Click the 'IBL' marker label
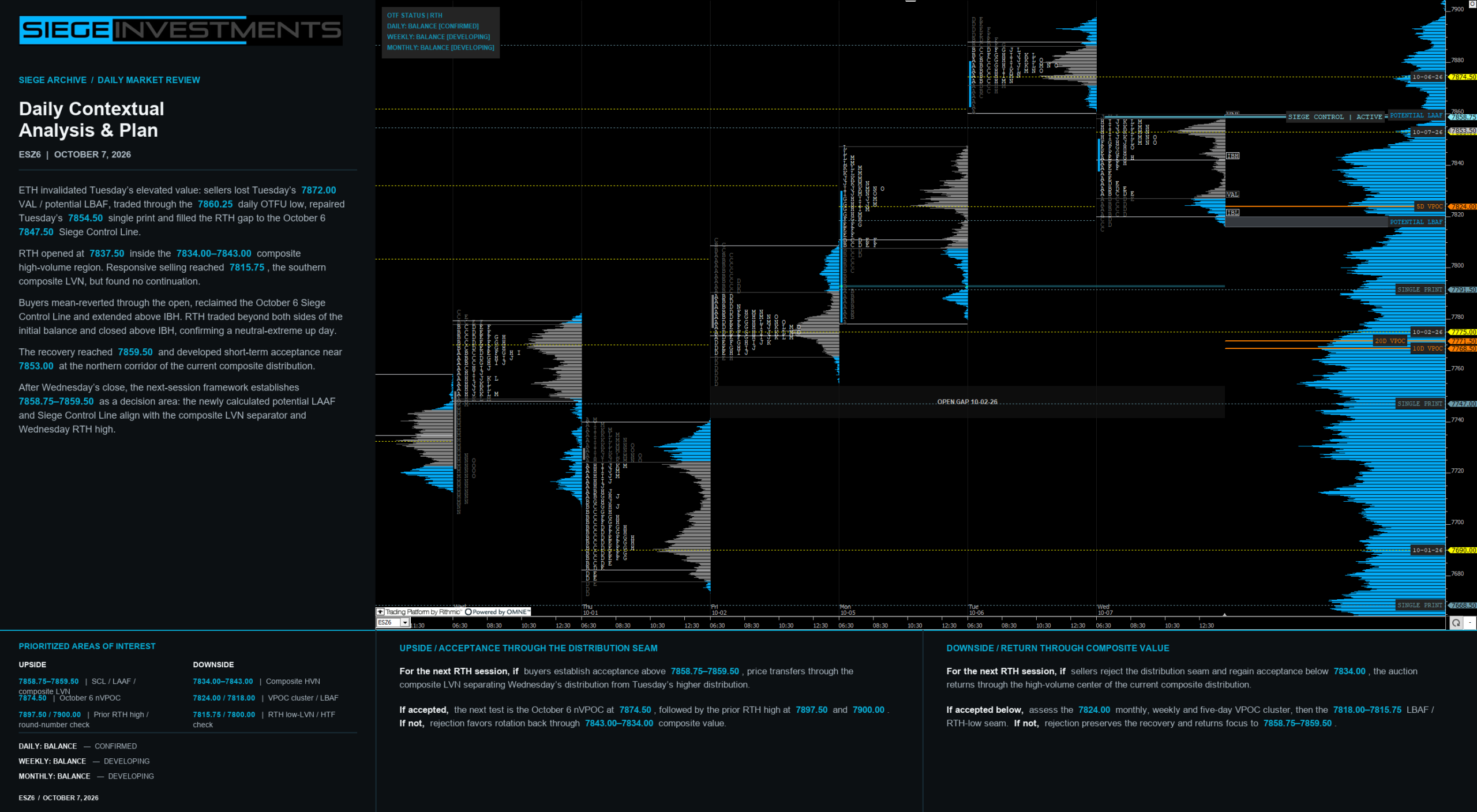This screenshot has height=812, width=1477. point(1232,213)
